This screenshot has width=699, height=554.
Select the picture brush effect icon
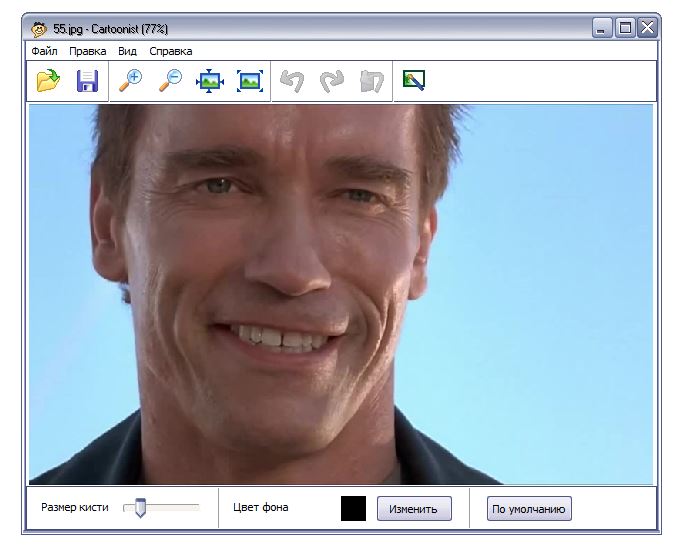click(414, 81)
